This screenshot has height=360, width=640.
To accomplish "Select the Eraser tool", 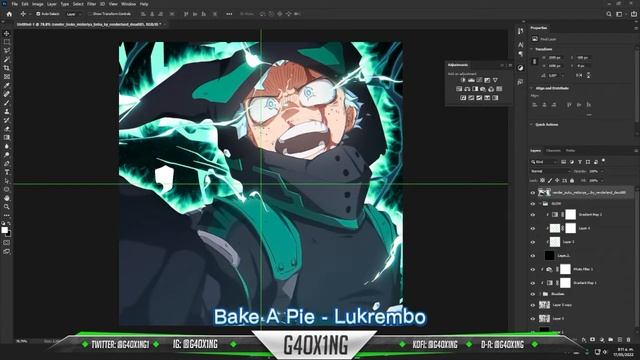I will click(x=7, y=129).
